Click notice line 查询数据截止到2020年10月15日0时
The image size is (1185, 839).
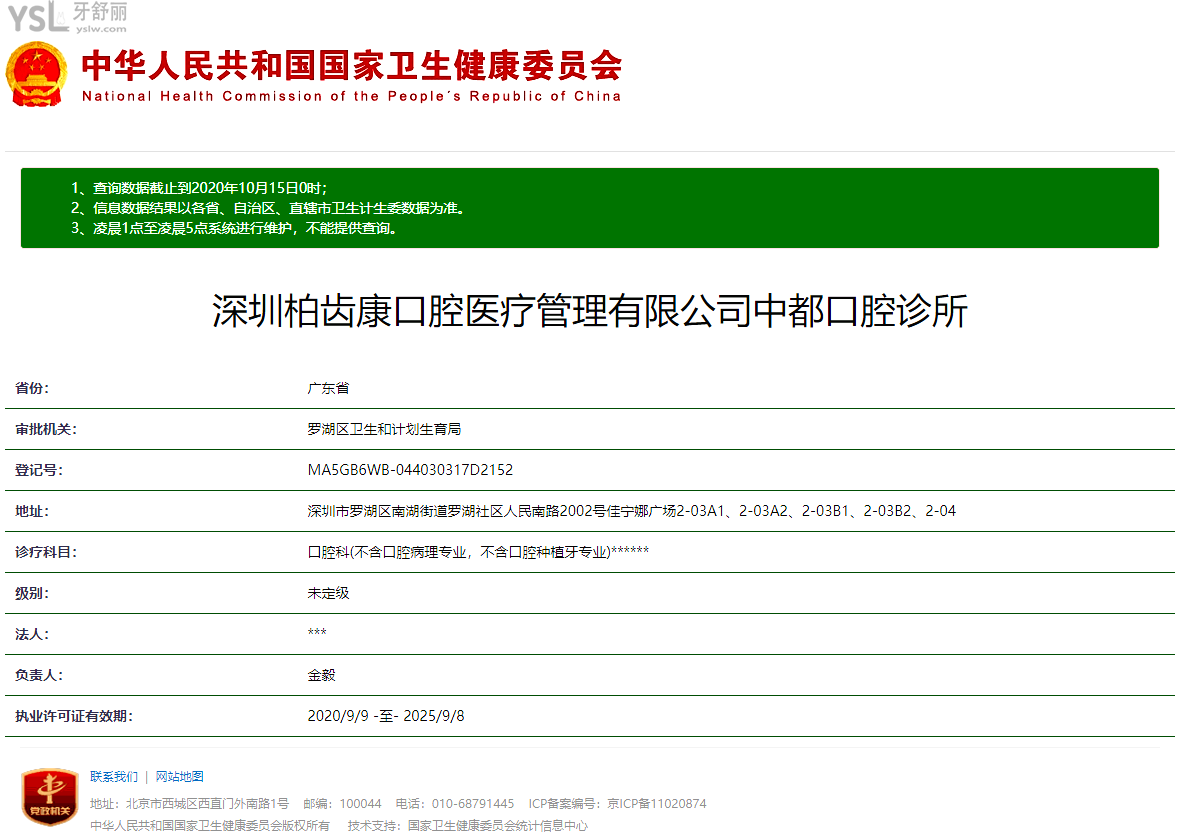200,188
